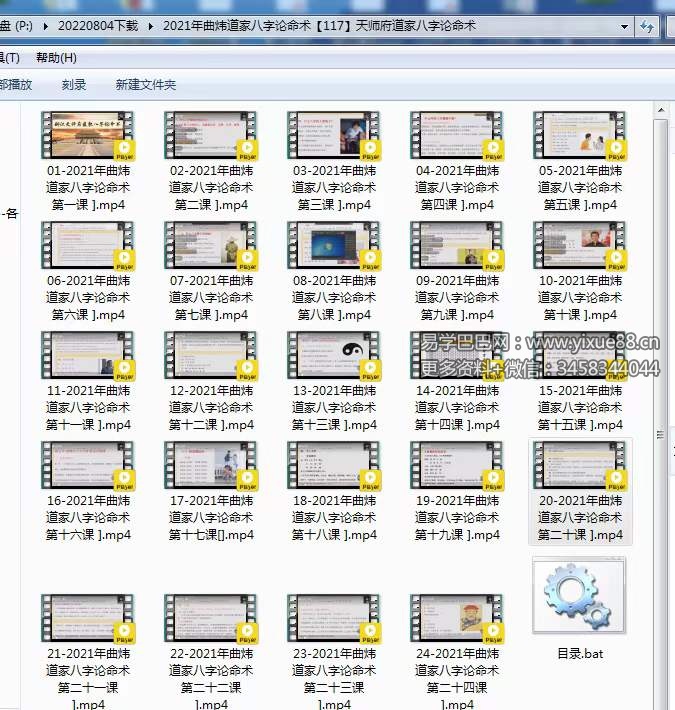Open the 工具(T) menu
Screen dimensions: 675x710
(9, 58)
